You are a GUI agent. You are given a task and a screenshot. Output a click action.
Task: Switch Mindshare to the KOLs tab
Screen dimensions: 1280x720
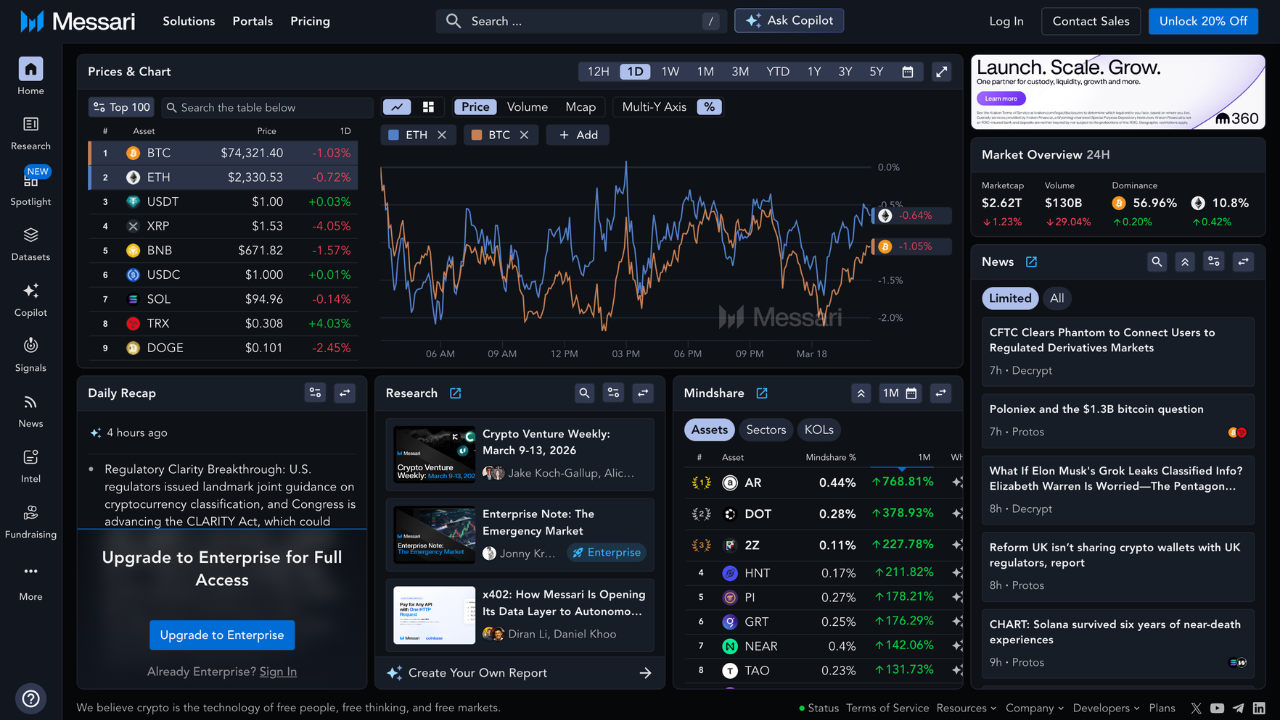tap(819, 430)
